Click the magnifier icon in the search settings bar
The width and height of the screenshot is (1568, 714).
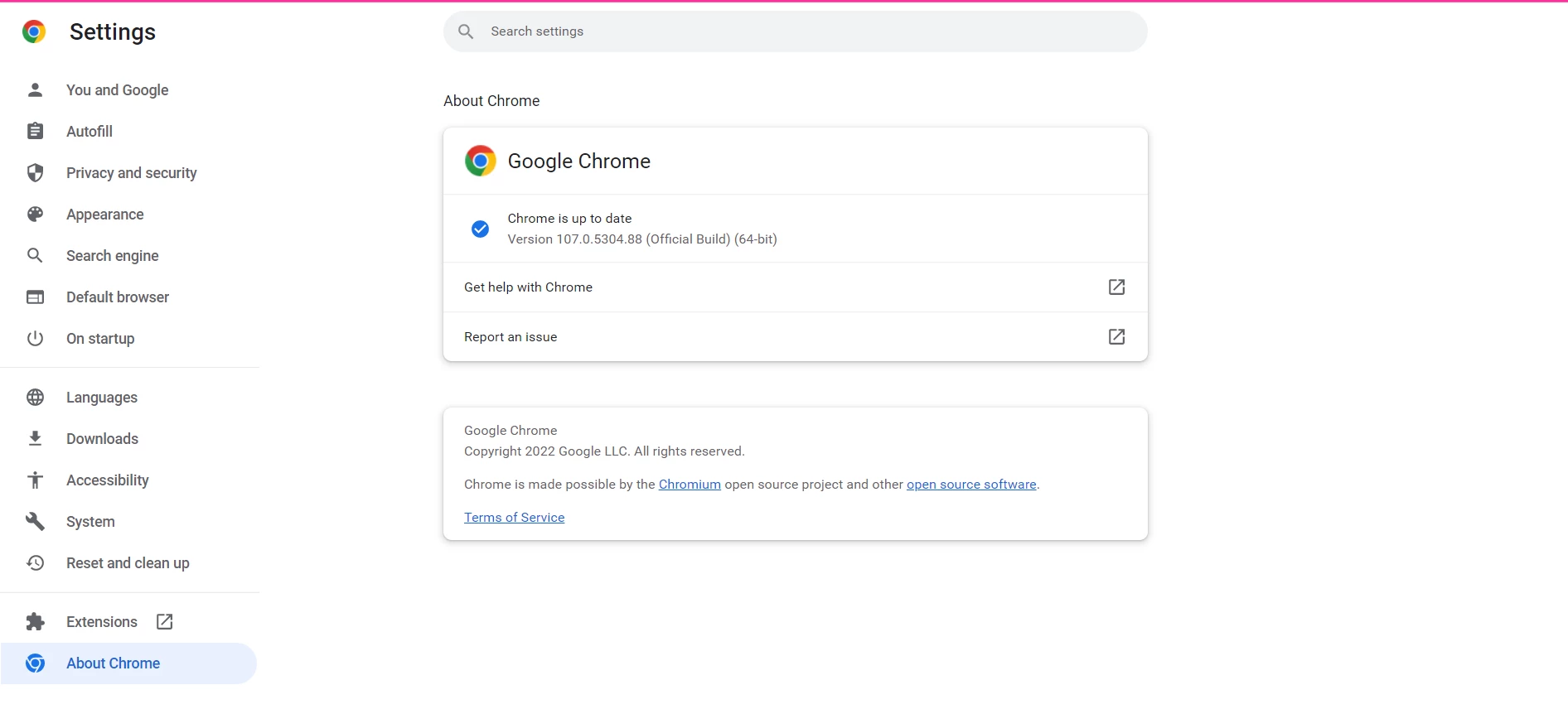point(466,31)
